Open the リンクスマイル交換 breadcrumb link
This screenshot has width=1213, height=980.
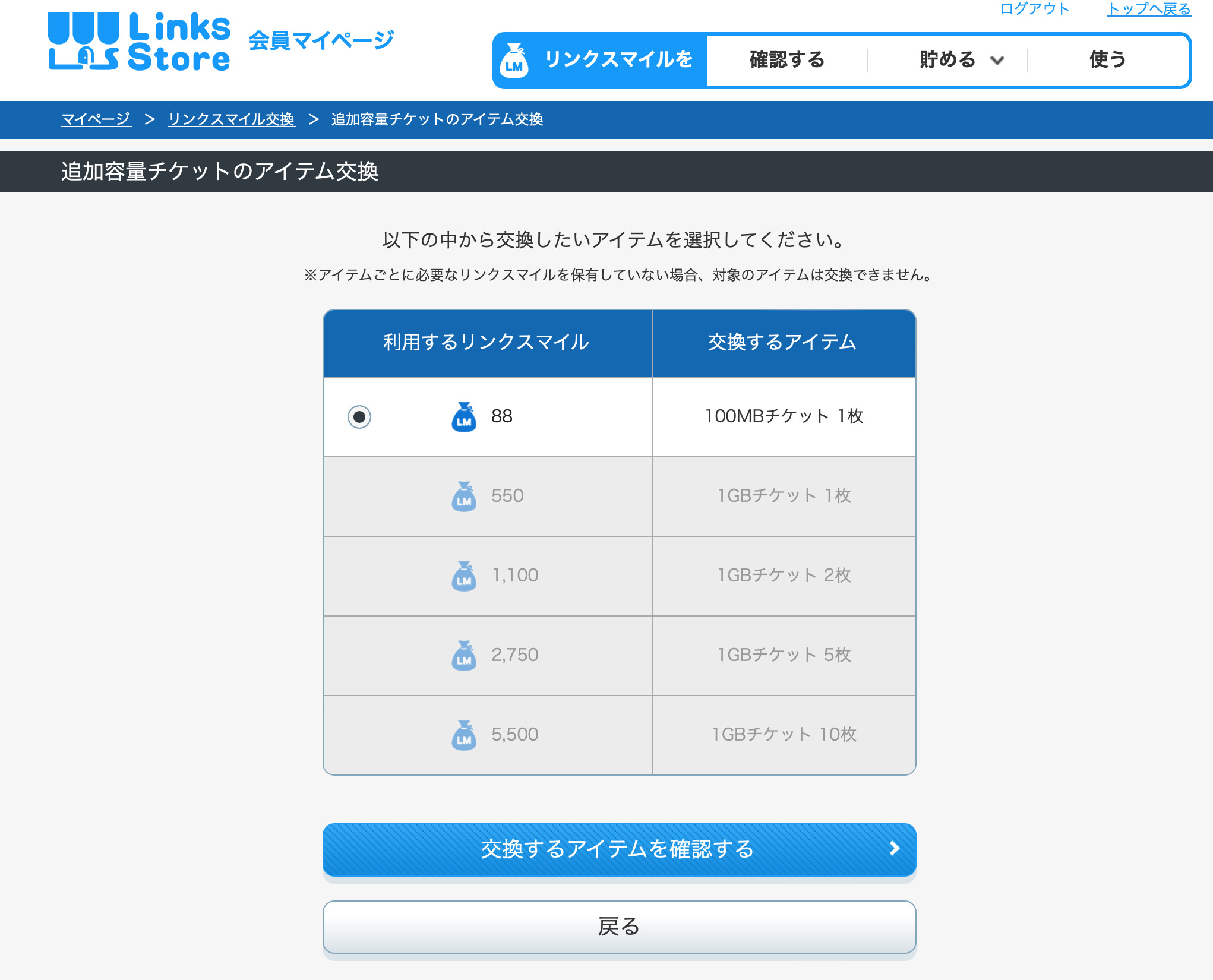tap(231, 119)
